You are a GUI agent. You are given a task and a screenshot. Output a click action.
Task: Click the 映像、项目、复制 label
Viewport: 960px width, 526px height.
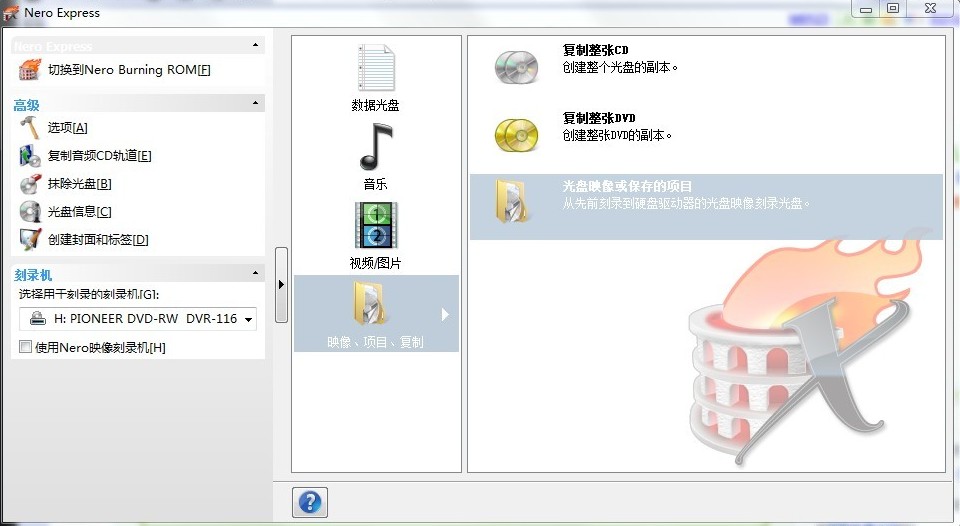375,342
